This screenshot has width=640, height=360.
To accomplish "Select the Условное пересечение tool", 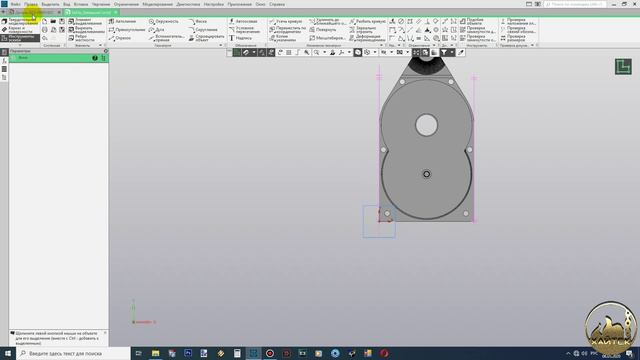I will pos(244,30).
